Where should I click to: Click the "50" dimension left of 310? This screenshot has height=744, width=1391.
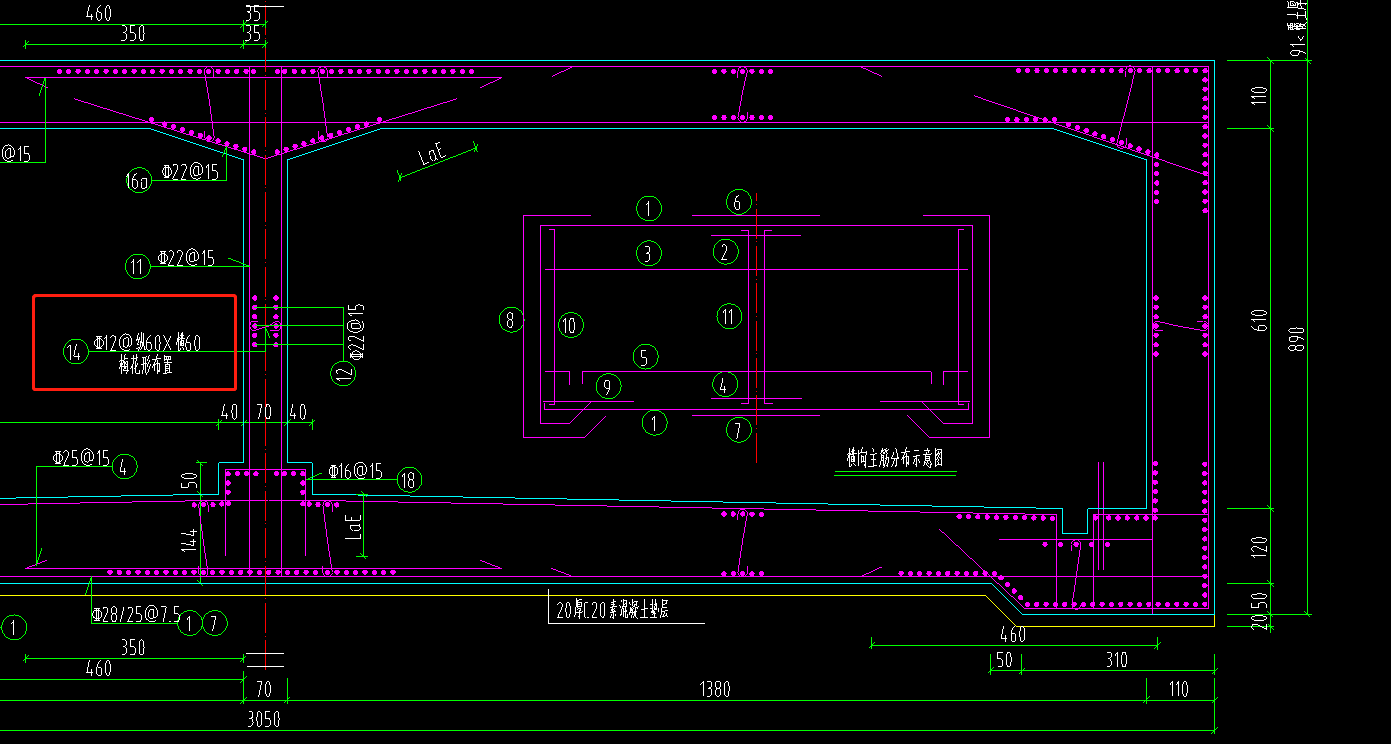point(1004,659)
